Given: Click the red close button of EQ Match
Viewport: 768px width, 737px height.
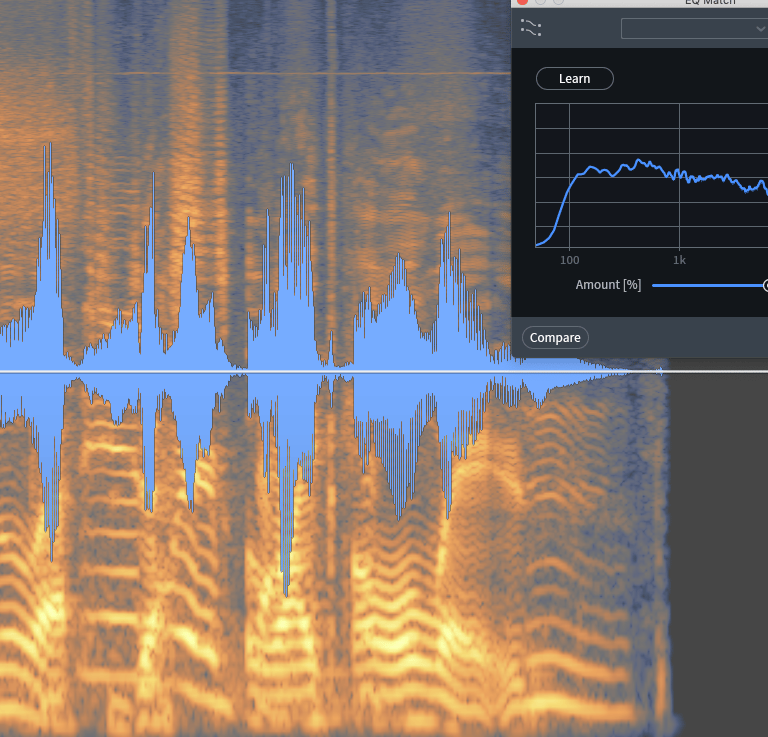Looking at the screenshot, I should 522,1.
